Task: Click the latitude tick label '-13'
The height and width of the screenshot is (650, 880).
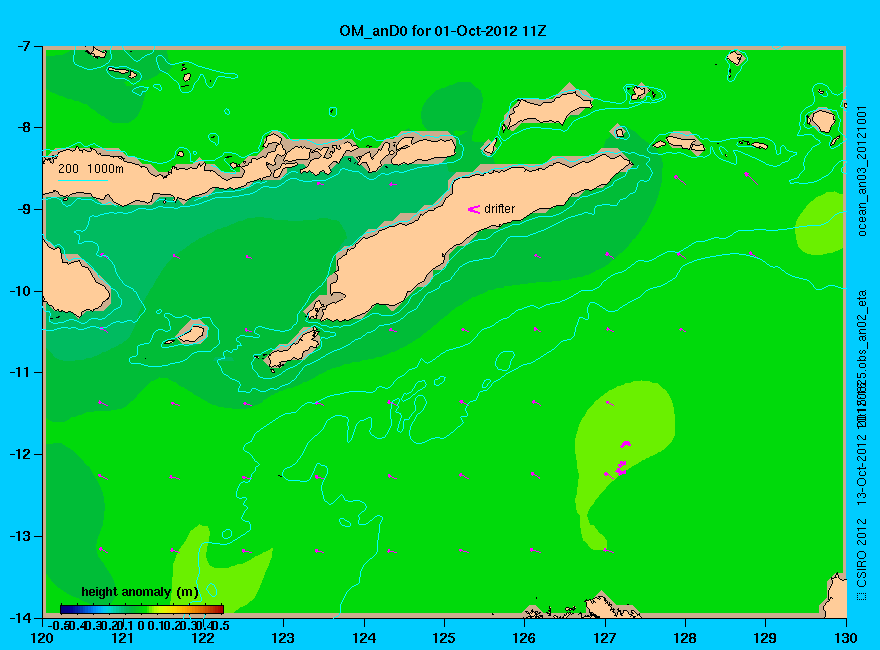Action: pyautogui.click(x=19, y=535)
